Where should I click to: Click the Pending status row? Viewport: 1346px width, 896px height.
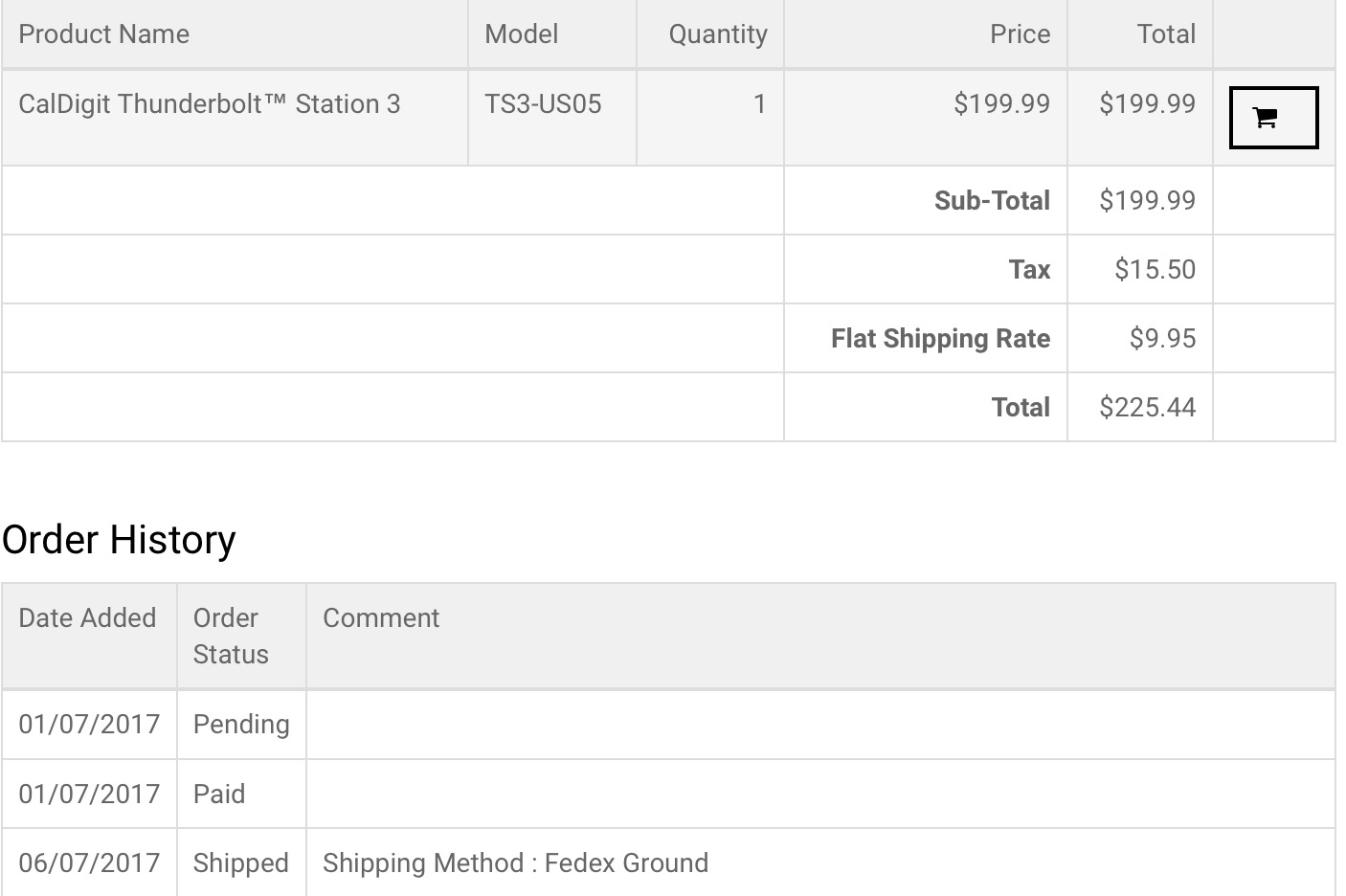click(x=668, y=725)
